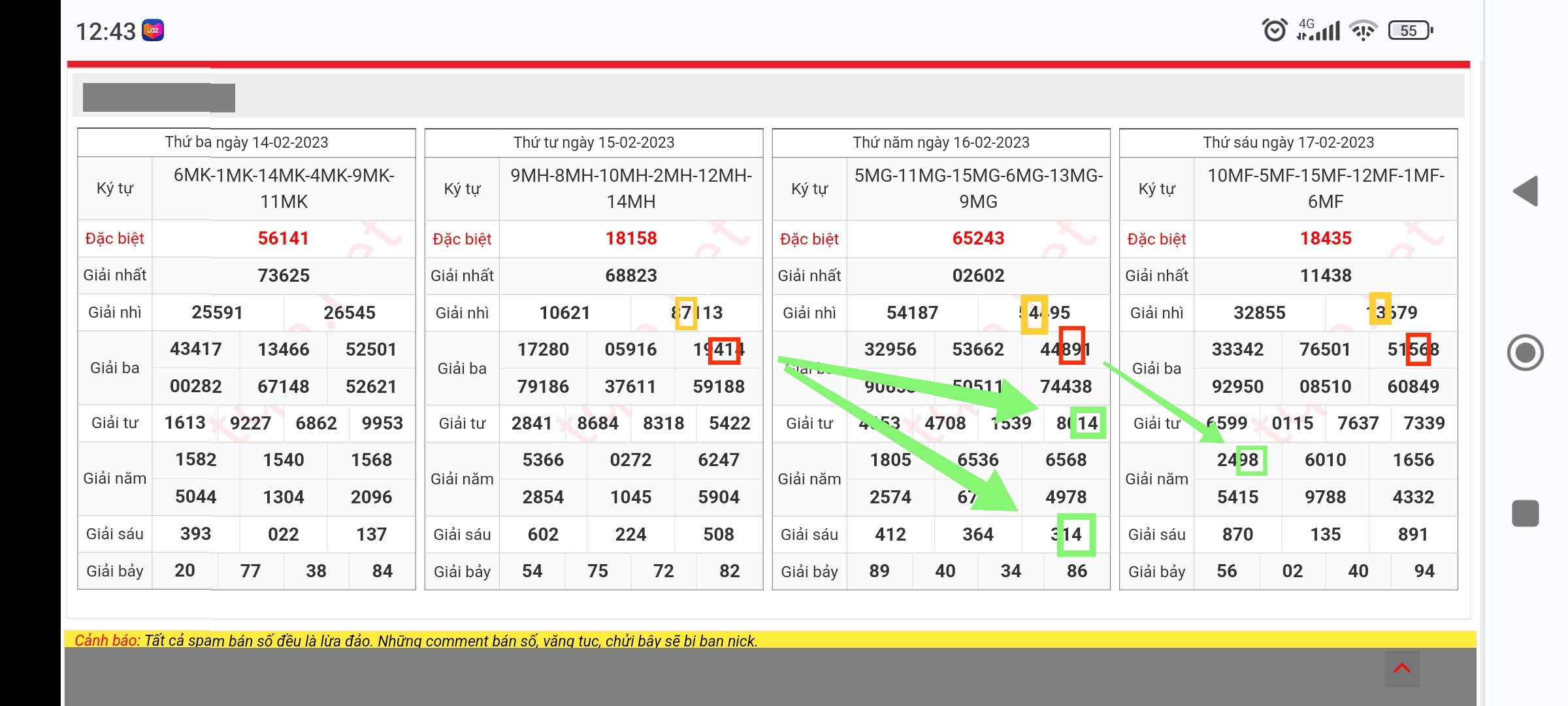Click special prize number 18435
This screenshot has height=706, width=1568.
coord(1325,239)
